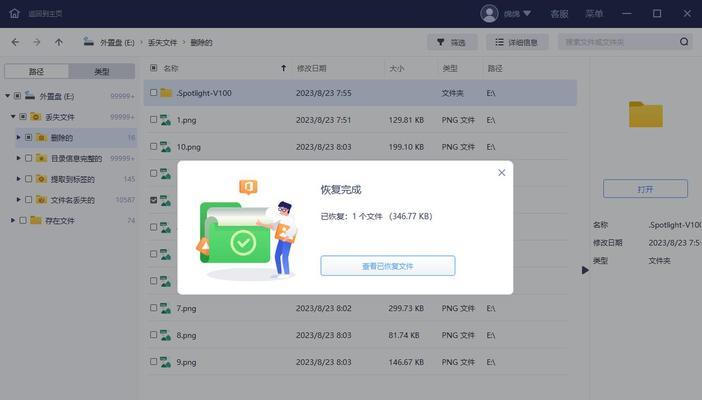Click the 外置盘 (E:) breadcrumb

click(117, 43)
